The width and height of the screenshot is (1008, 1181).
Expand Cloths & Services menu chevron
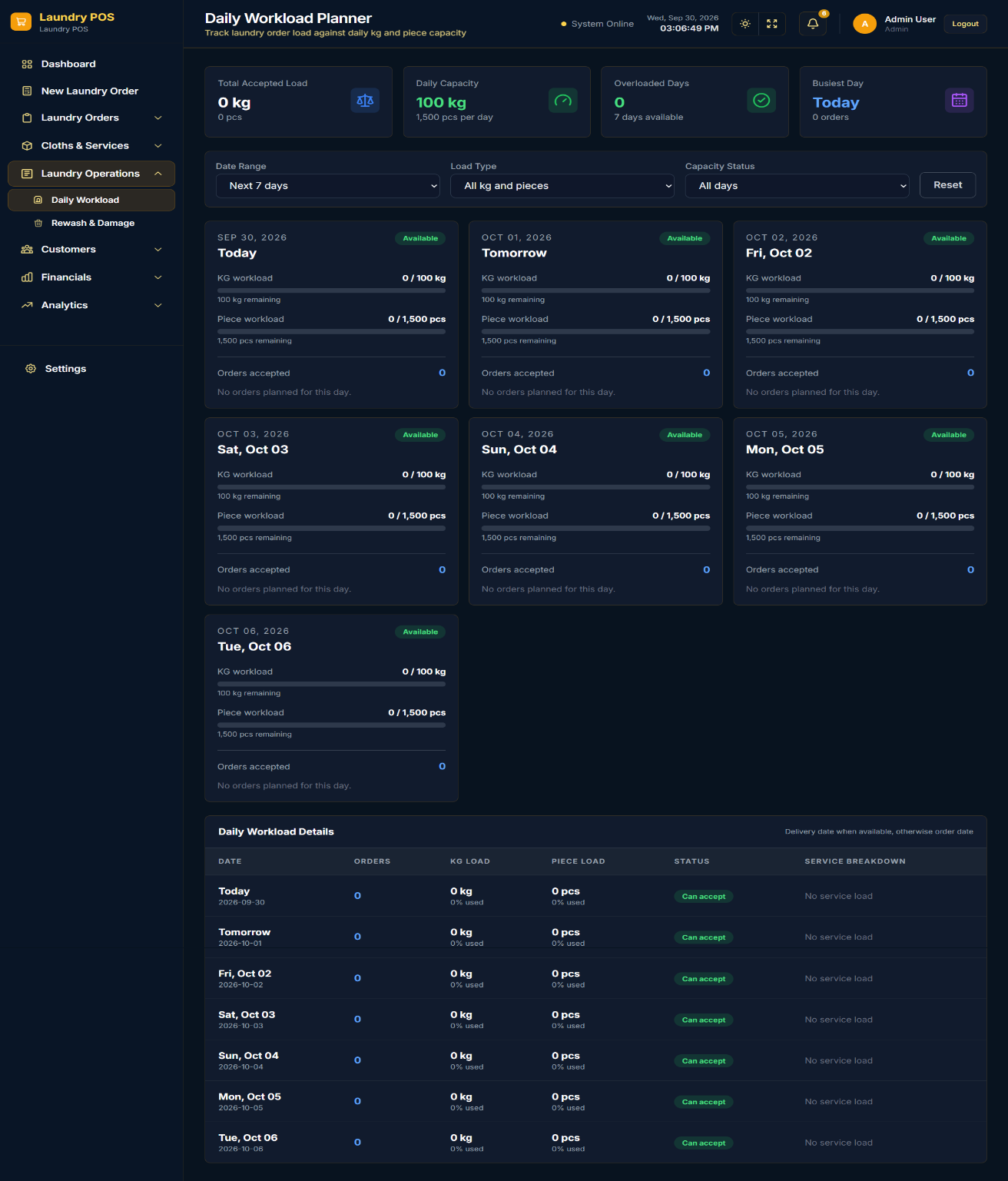[x=158, y=146]
